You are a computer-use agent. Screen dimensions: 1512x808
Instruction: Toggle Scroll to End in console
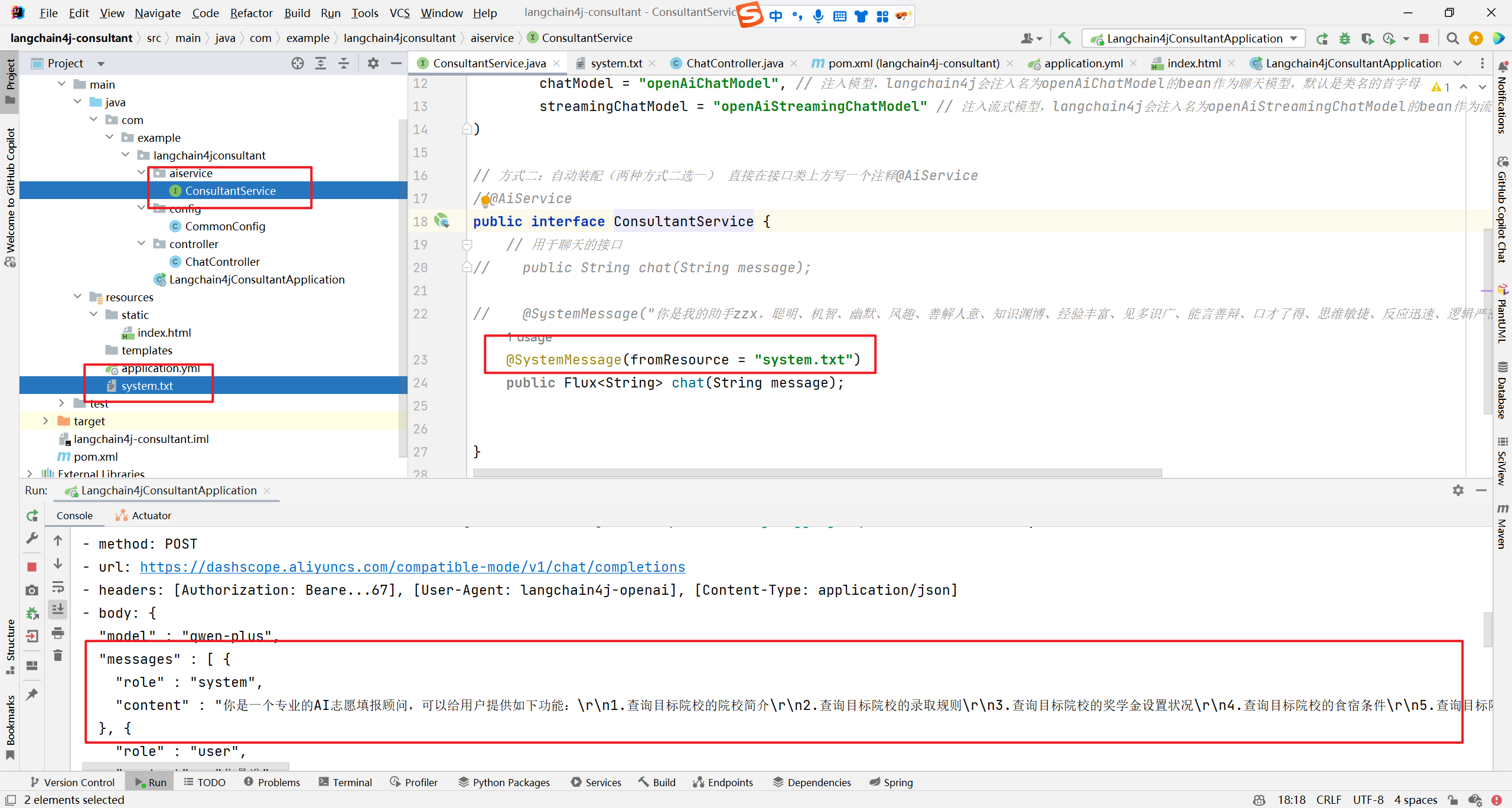coord(58,609)
